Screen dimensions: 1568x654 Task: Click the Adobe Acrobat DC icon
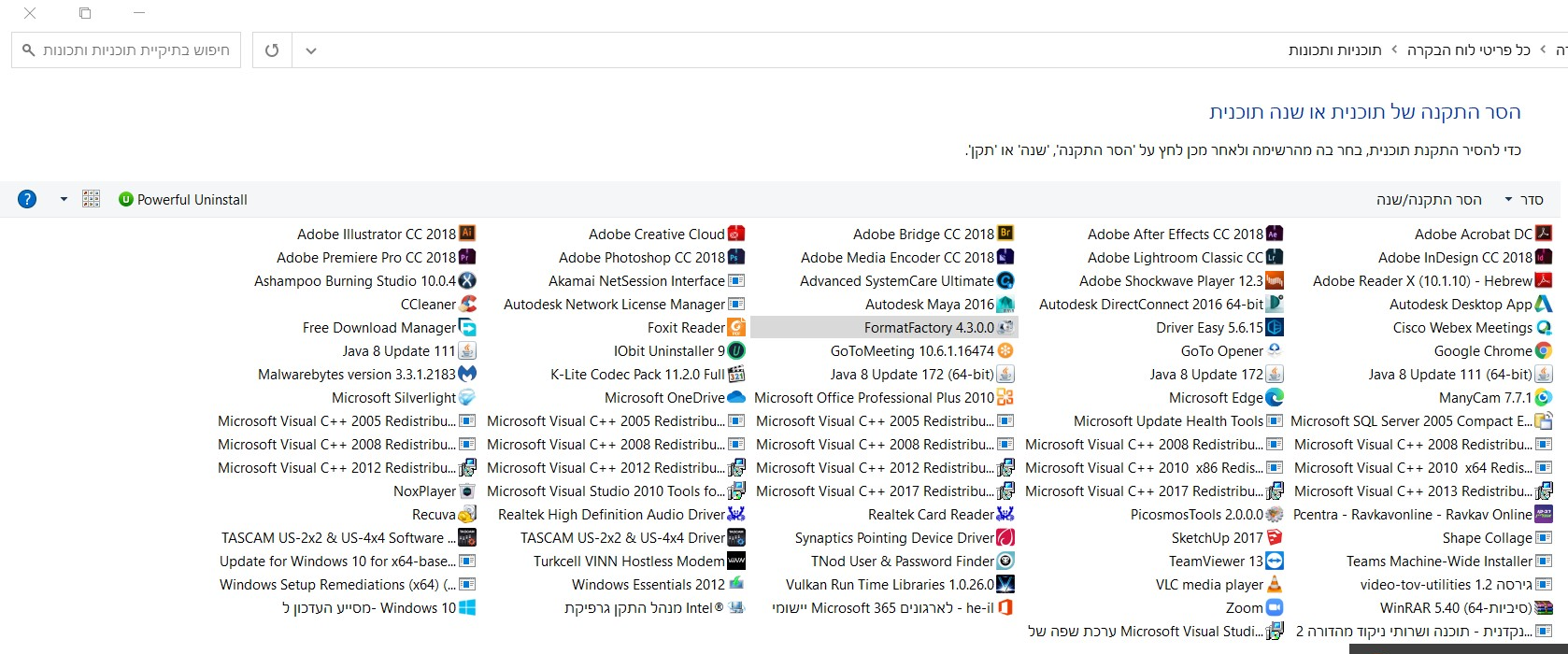point(1544,234)
